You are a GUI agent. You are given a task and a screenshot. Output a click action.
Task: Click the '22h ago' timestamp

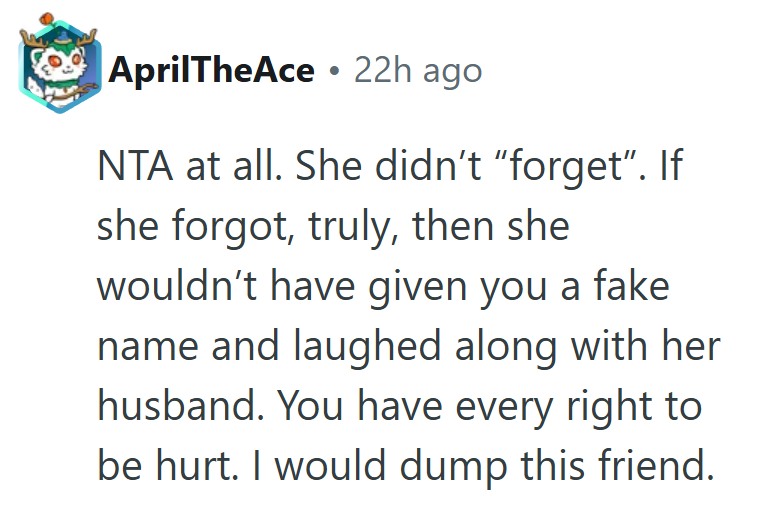click(x=418, y=71)
